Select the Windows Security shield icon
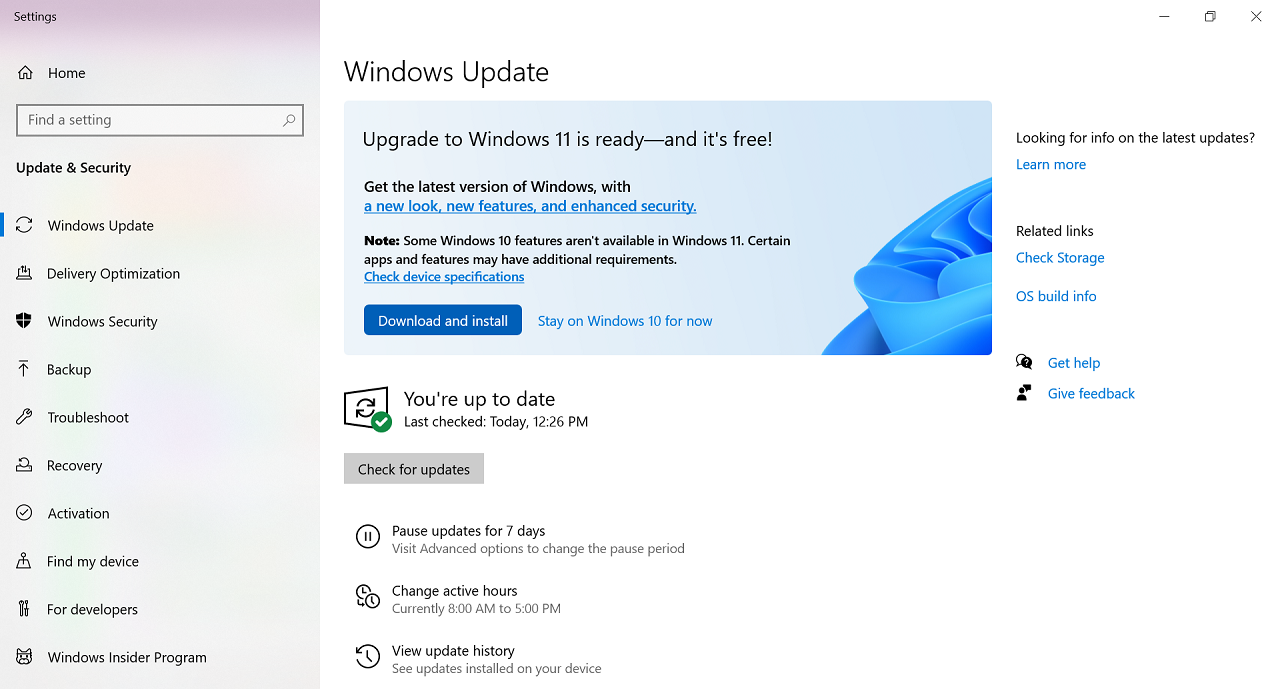Screen dimensions: 1280x689 click(x=24, y=321)
